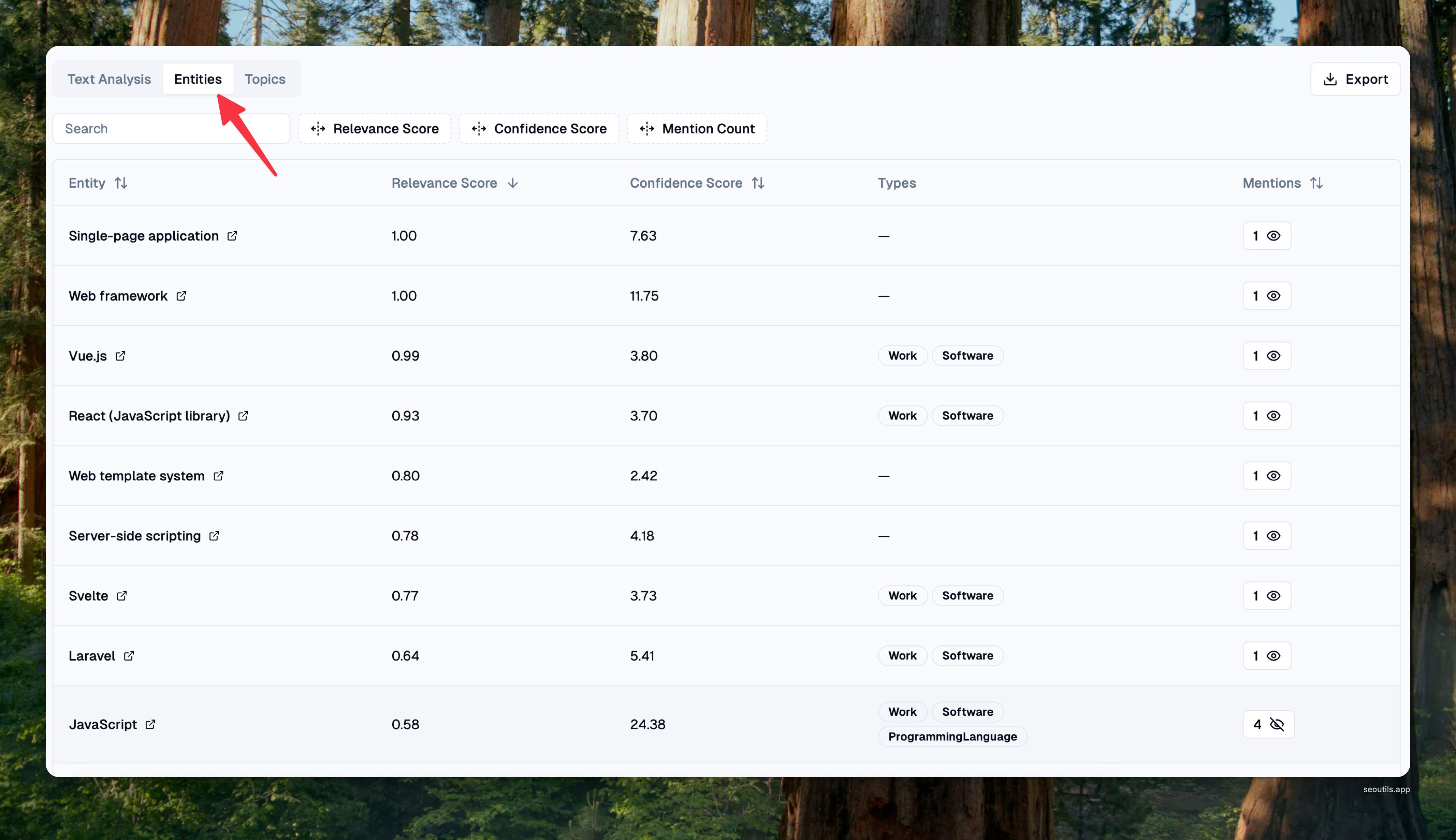
Task: Switch to the Text Analysis tab
Action: point(109,79)
